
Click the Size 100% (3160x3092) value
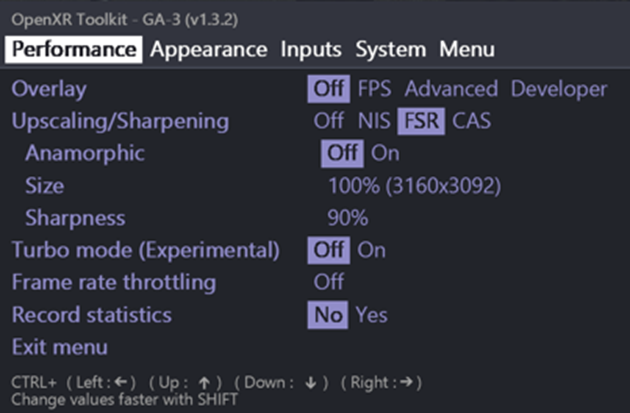[414, 186]
